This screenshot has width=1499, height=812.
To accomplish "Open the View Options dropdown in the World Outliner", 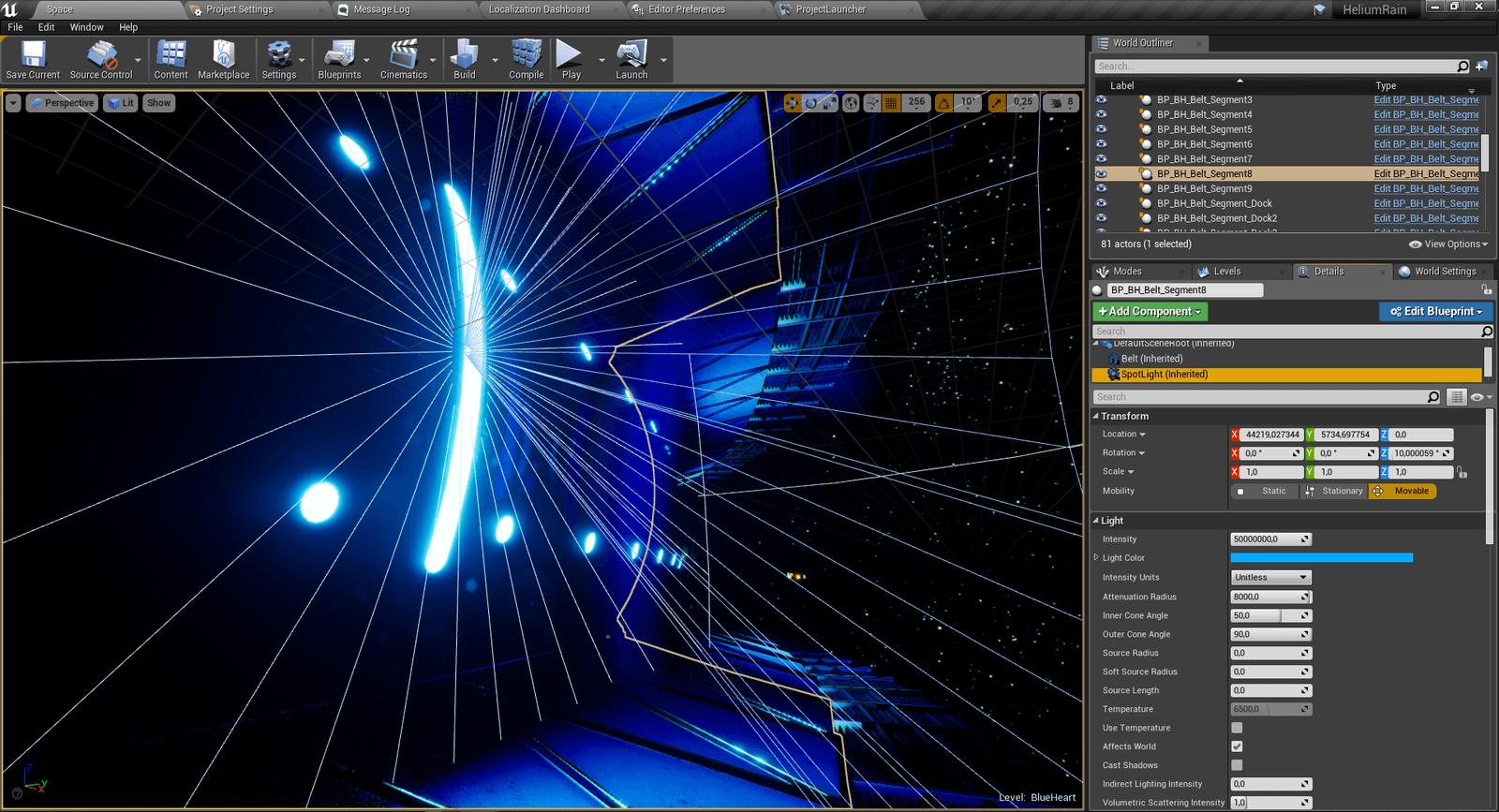I will (1448, 244).
